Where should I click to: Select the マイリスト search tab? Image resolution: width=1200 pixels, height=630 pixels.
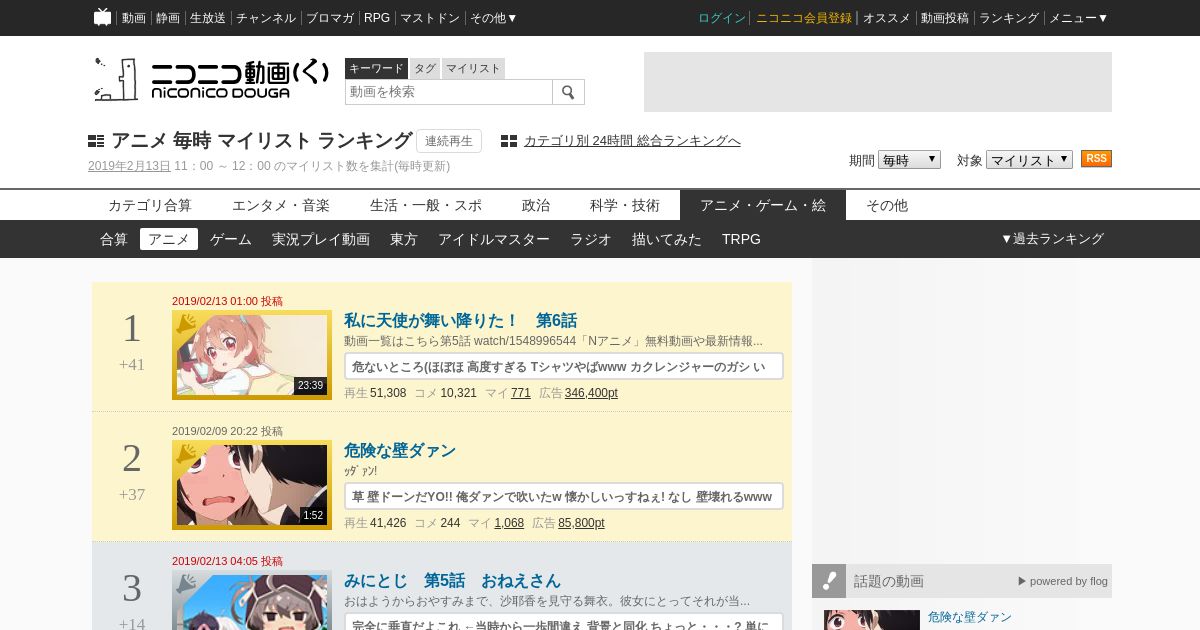click(x=473, y=68)
